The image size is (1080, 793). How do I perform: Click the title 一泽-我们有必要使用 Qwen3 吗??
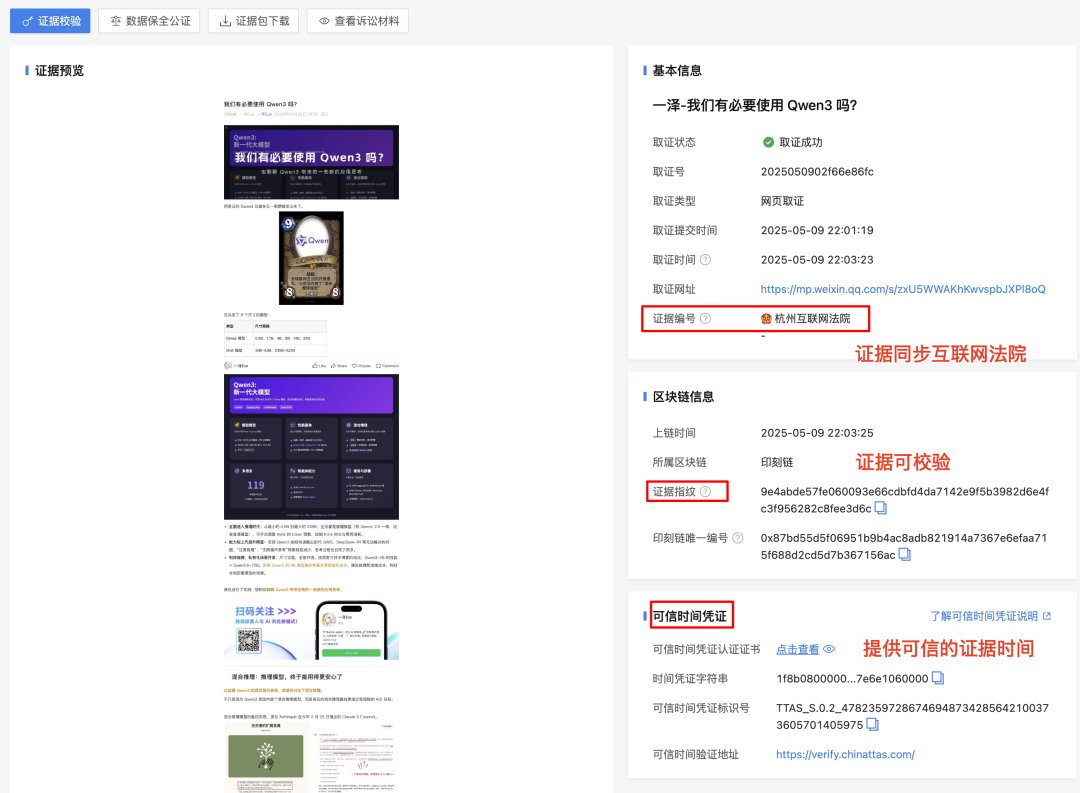755,105
